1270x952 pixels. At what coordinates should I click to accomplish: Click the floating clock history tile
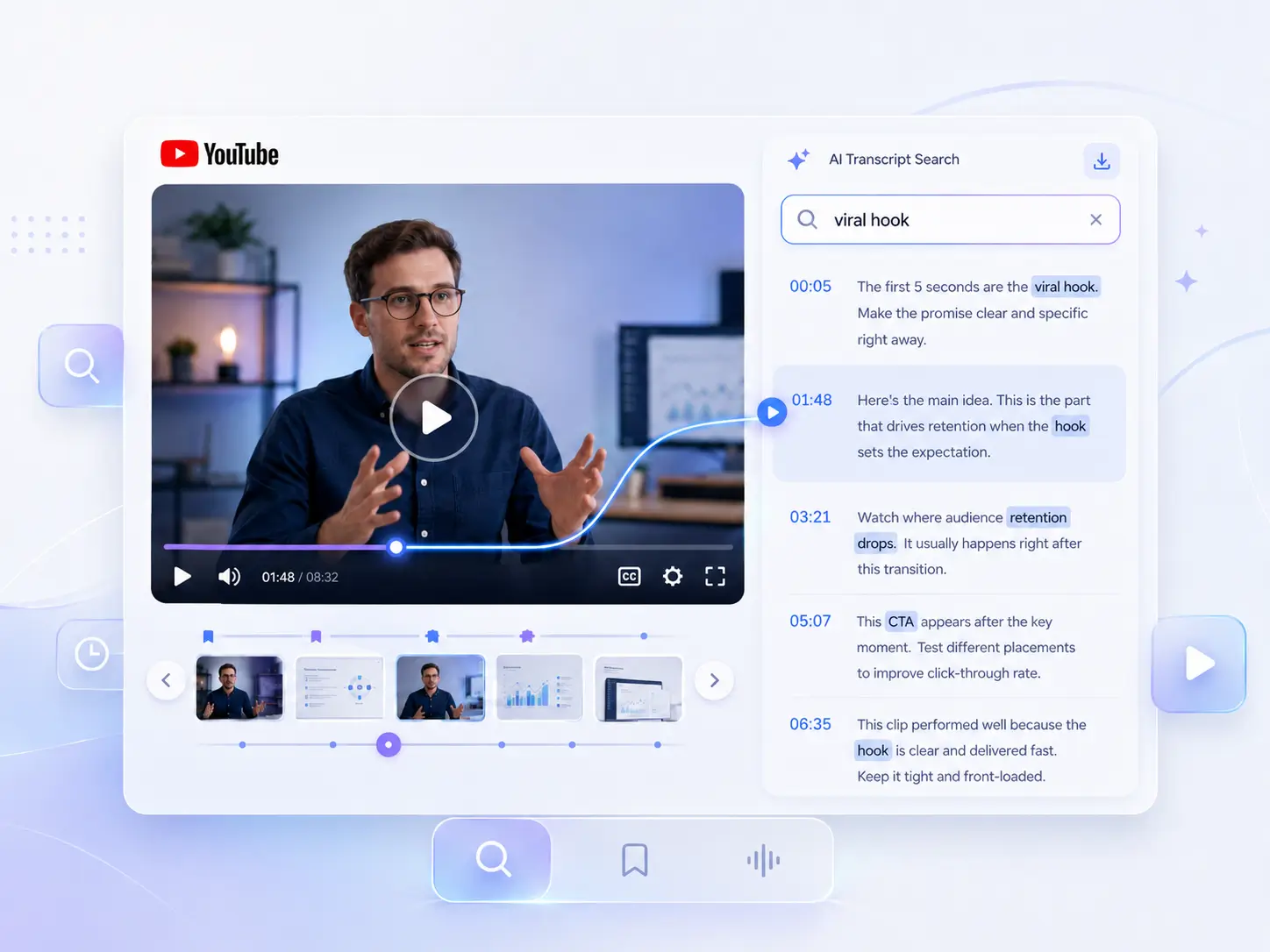(x=91, y=654)
